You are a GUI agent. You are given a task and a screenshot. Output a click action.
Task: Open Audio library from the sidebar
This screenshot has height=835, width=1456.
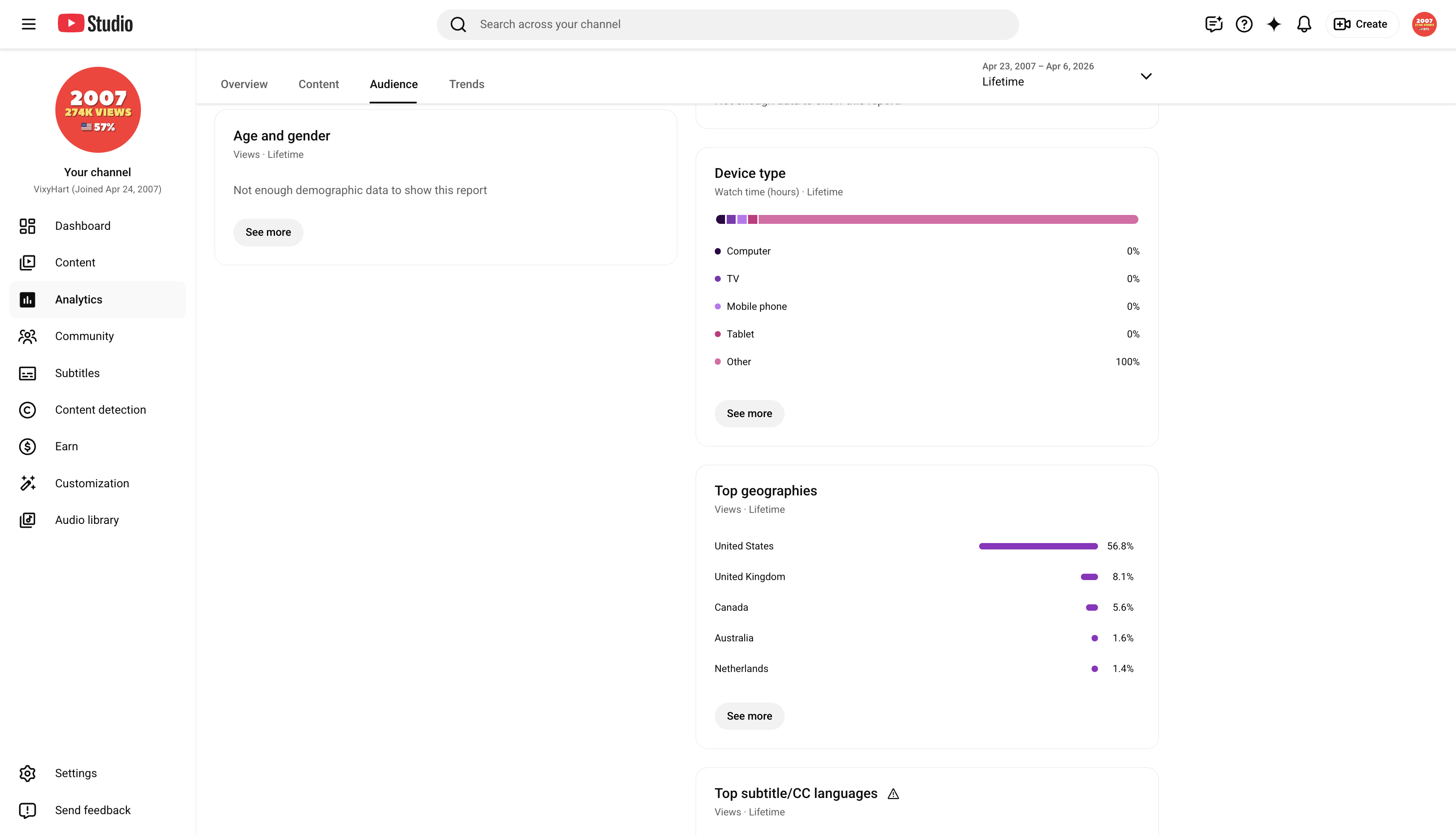point(97,520)
